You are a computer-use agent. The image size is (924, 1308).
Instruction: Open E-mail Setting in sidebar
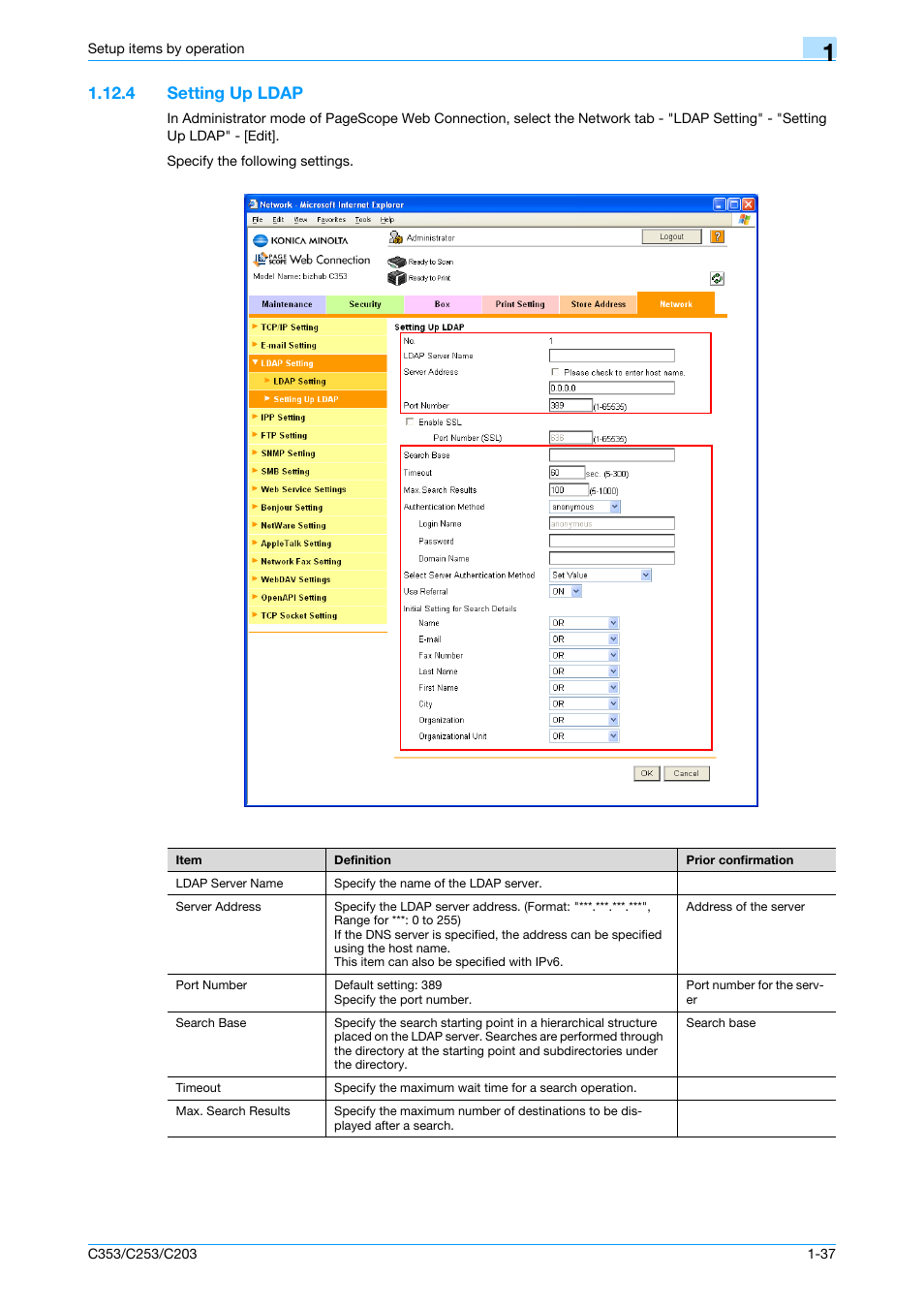318,345
